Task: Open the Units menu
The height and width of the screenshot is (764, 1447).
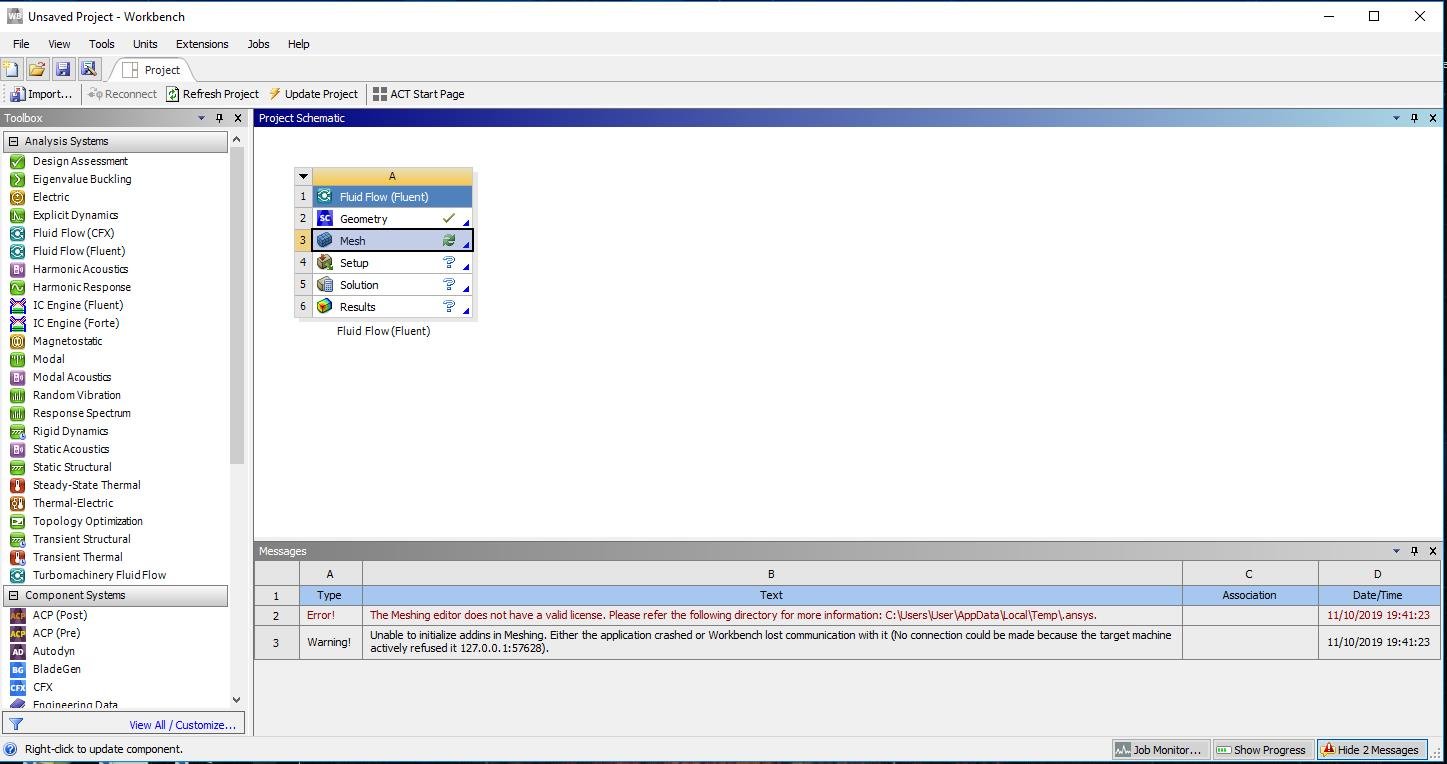Action: pos(145,44)
